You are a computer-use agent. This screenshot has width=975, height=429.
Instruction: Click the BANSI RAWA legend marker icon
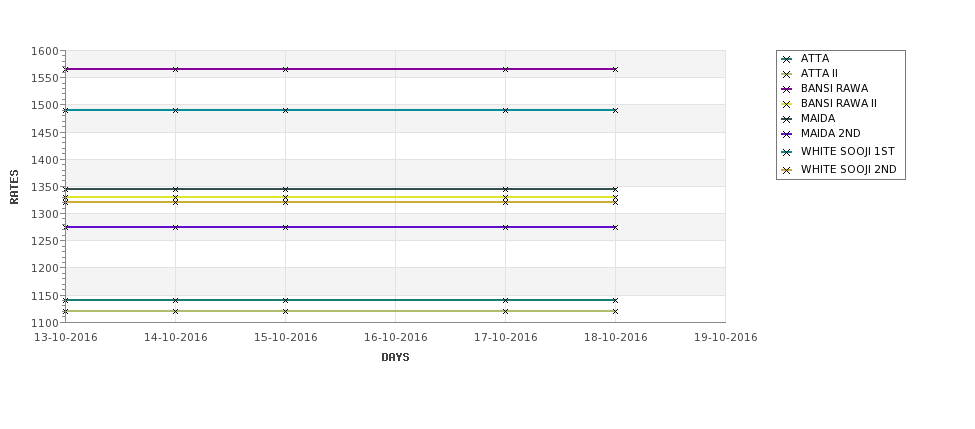point(787,89)
